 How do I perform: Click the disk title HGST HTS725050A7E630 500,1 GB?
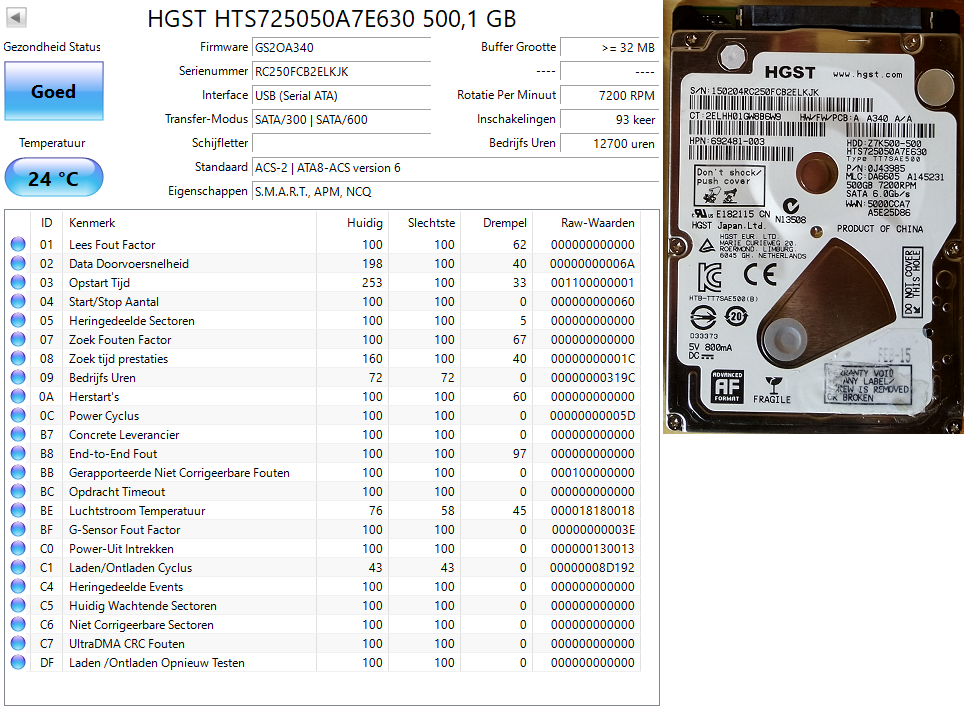click(x=332, y=19)
